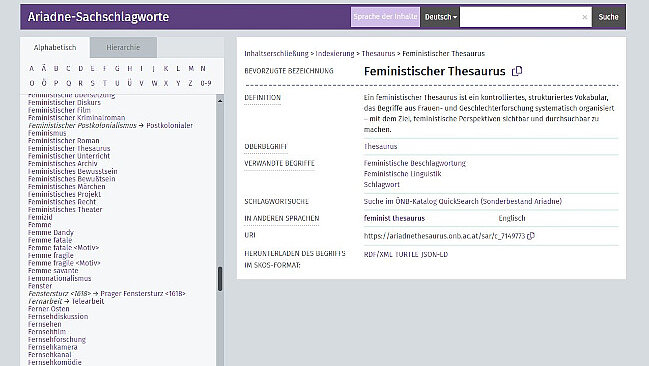The height and width of the screenshot is (366, 649).
Task: Copy the concept URI to clipboard
Action: coord(531,236)
